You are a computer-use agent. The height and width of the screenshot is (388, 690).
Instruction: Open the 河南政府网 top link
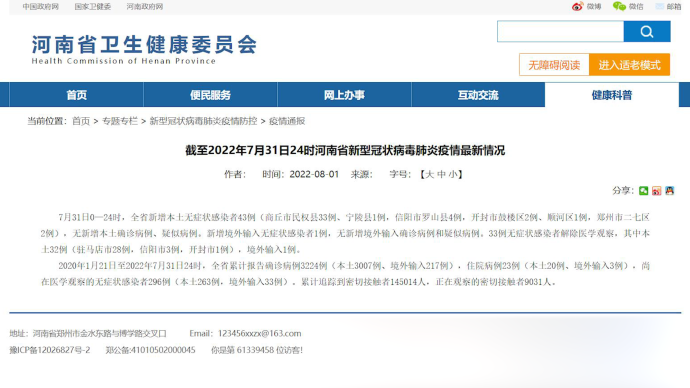(x=145, y=7)
